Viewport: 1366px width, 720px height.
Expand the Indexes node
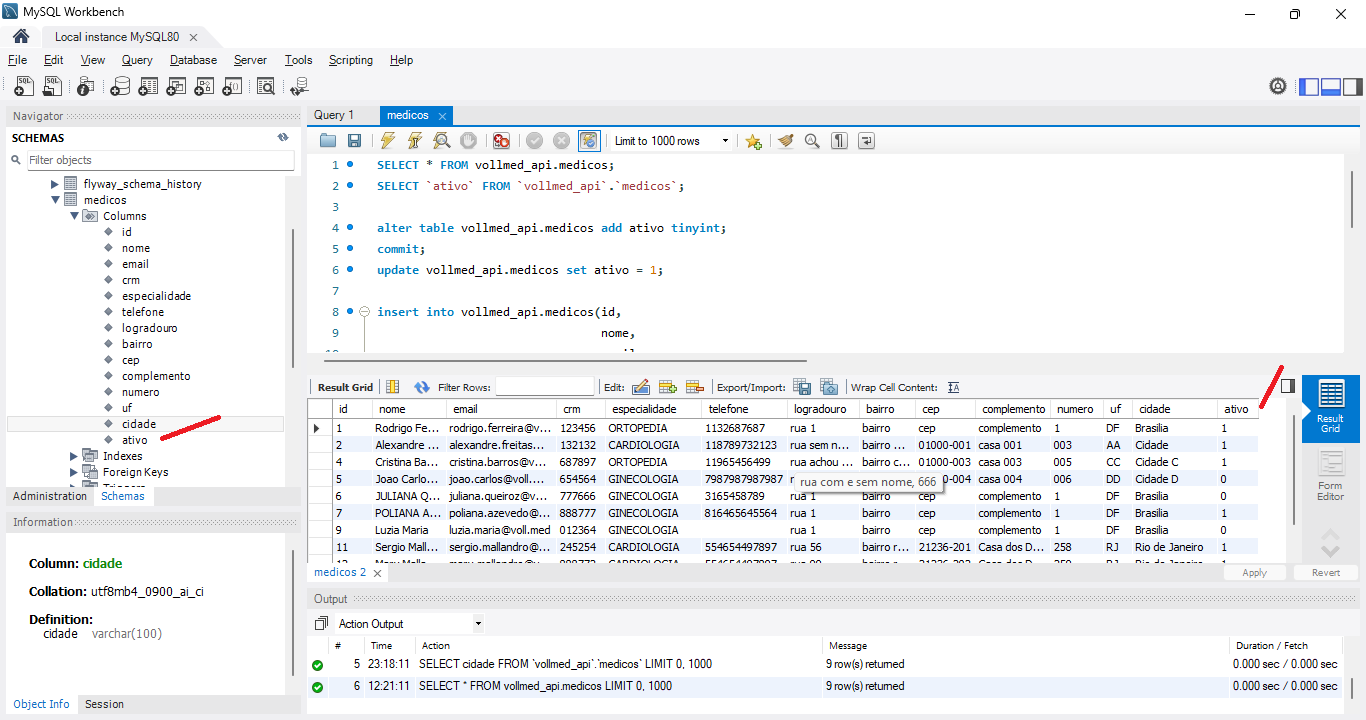(74, 456)
